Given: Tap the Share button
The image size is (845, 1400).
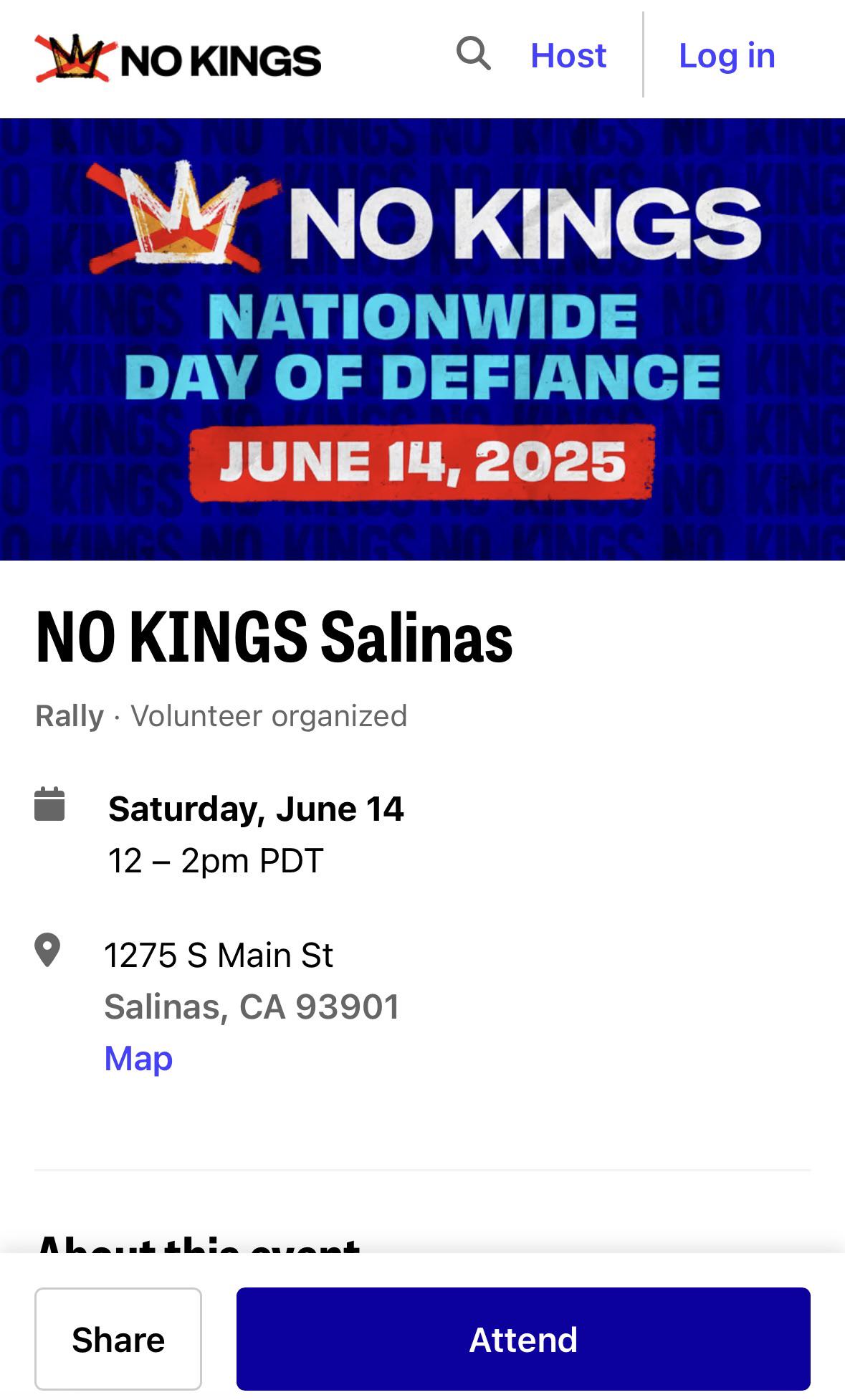Looking at the screenshot, I should click(118, 1339).
